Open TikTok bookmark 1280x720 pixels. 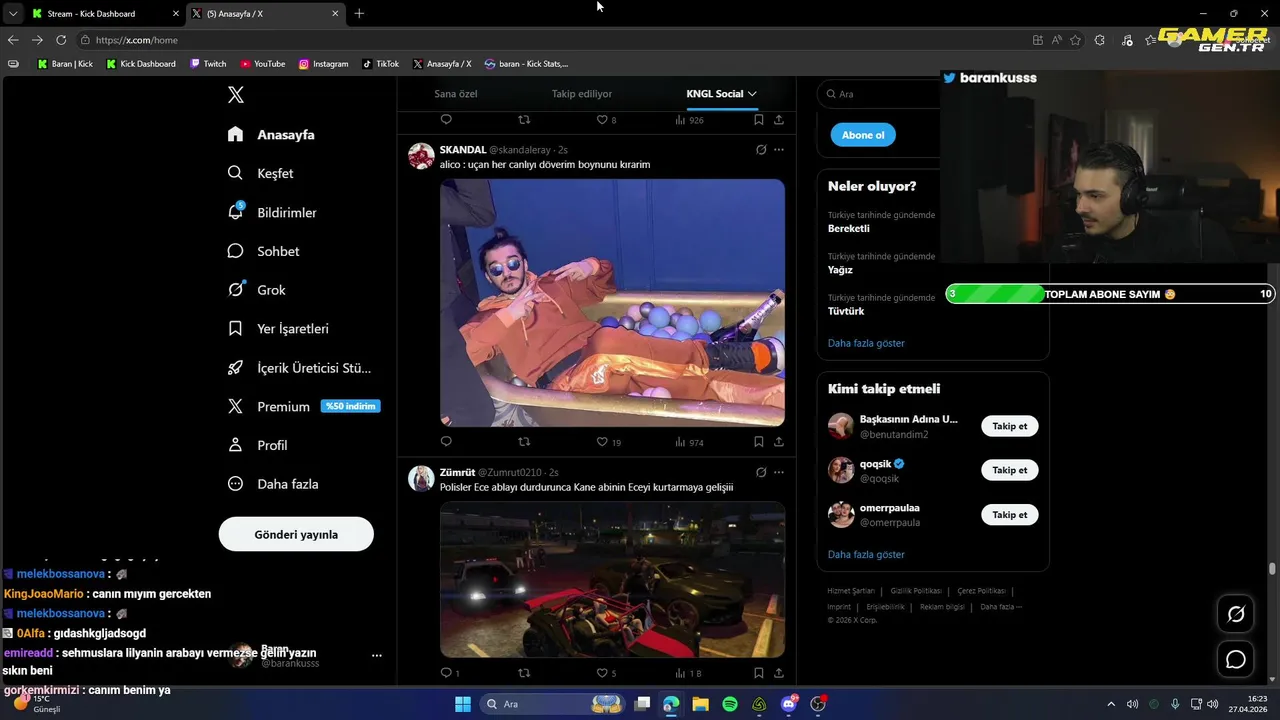[380, 64]
